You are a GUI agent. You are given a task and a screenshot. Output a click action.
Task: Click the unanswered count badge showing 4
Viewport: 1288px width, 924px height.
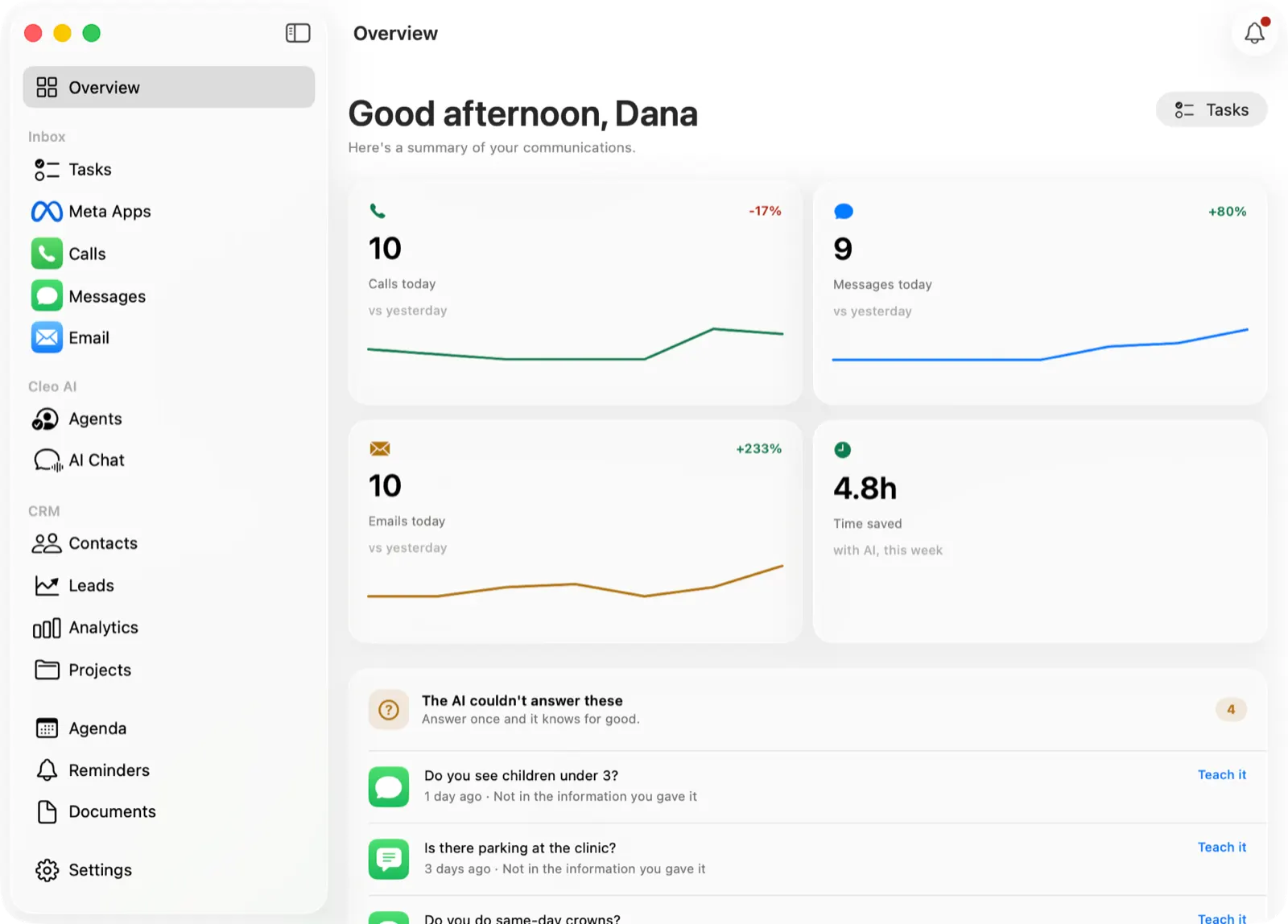point(1231,710)
